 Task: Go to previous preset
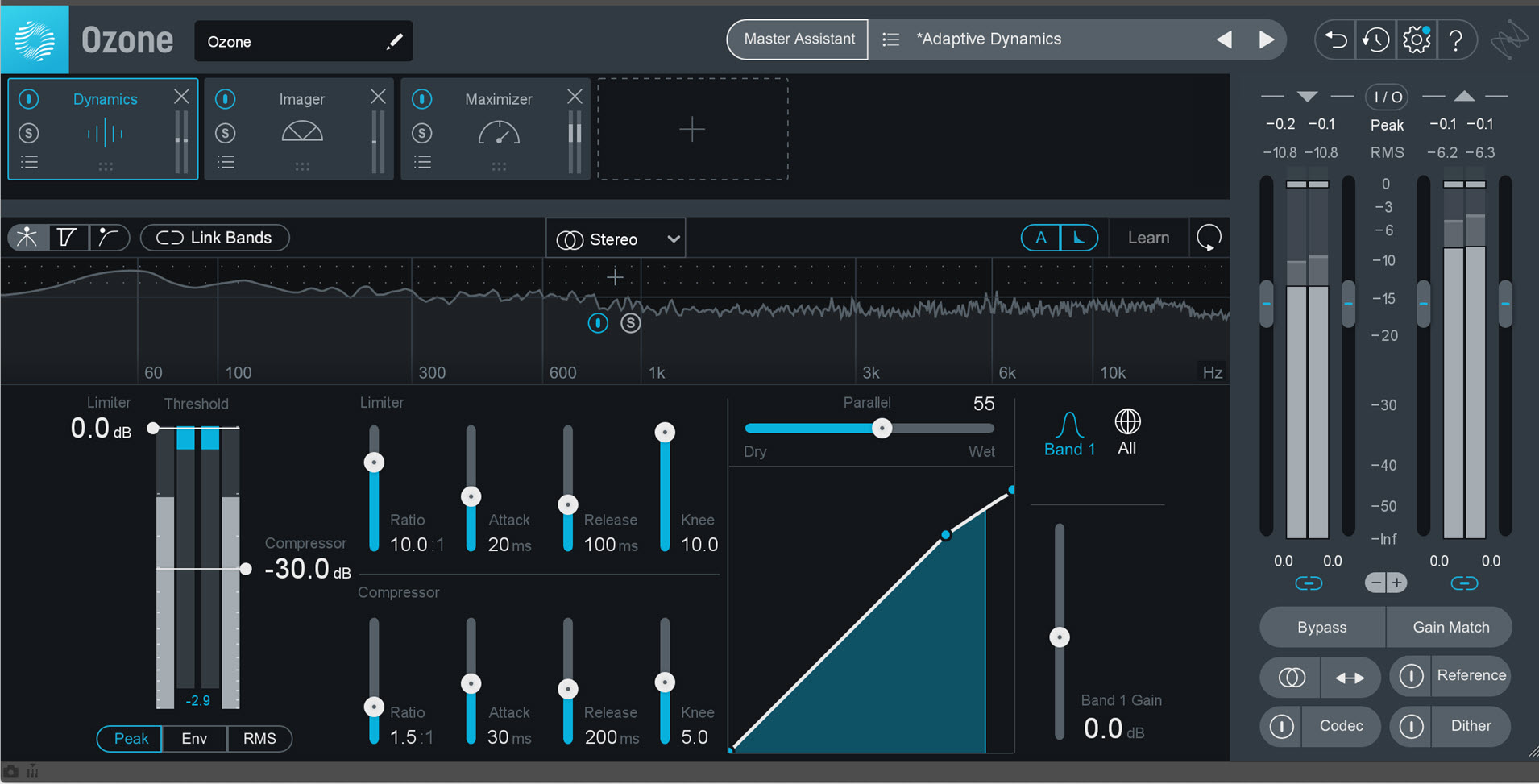1224,39
